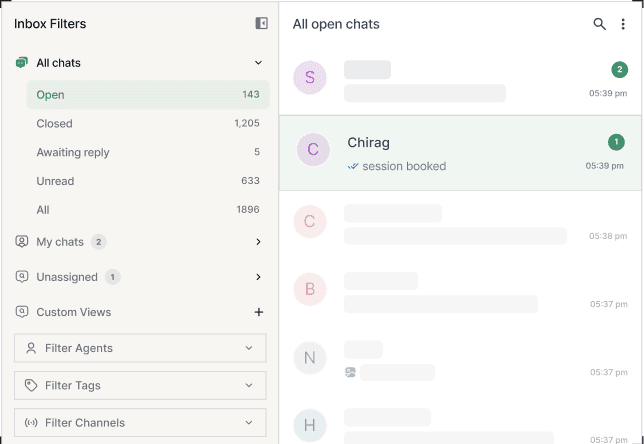644x444 pixels.
Task: Collapse the All chats section
Action: pyautogui.click(x=259, y=63)
